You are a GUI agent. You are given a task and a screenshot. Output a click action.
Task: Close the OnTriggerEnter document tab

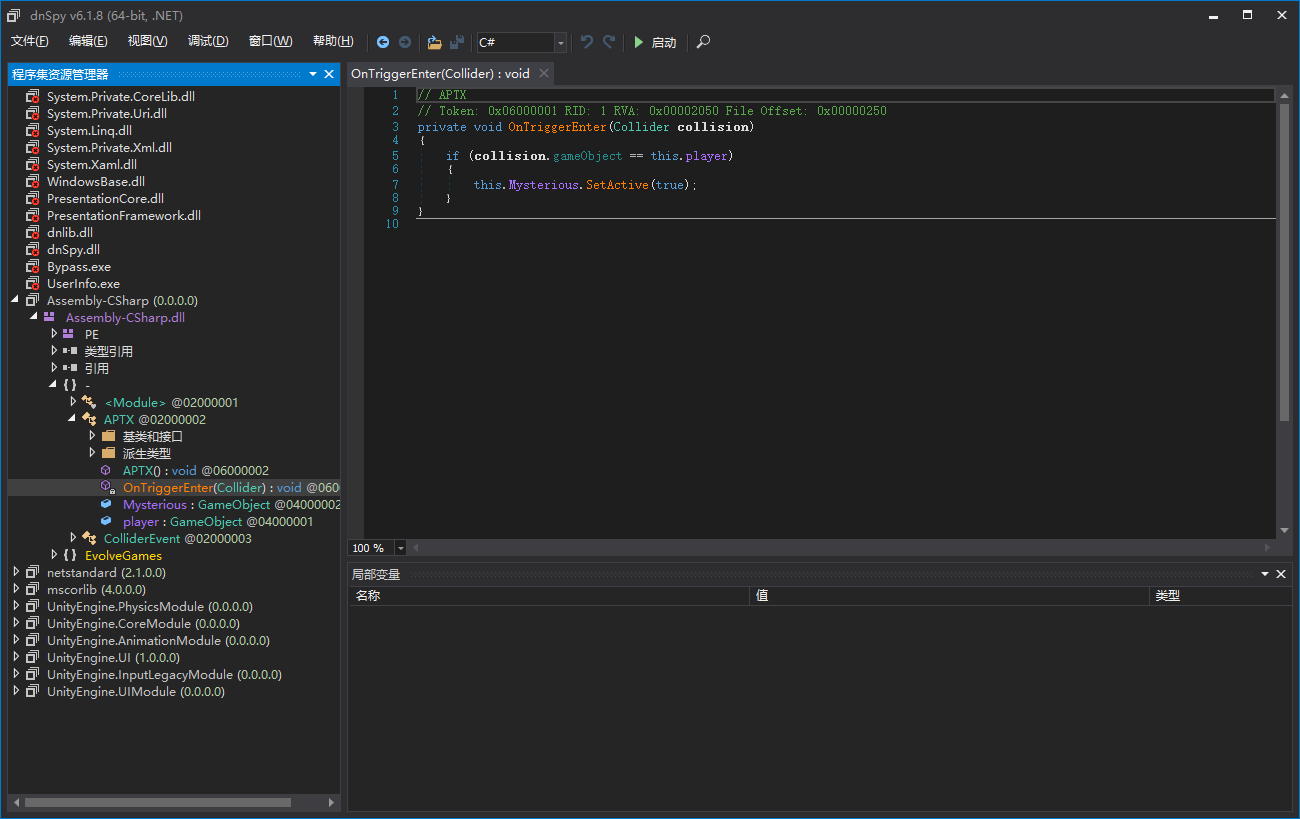tap(544, 74)
